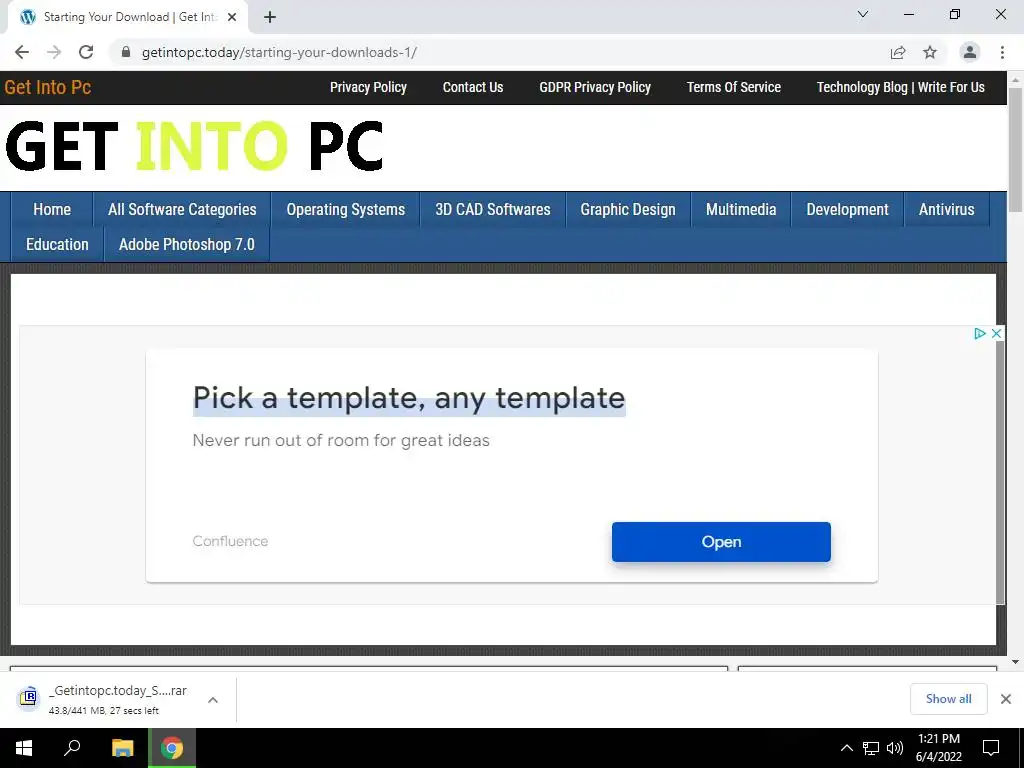Open File Explorer from the taskbar
This screenshot has width=1024, height=768.
tap(122, 748)
